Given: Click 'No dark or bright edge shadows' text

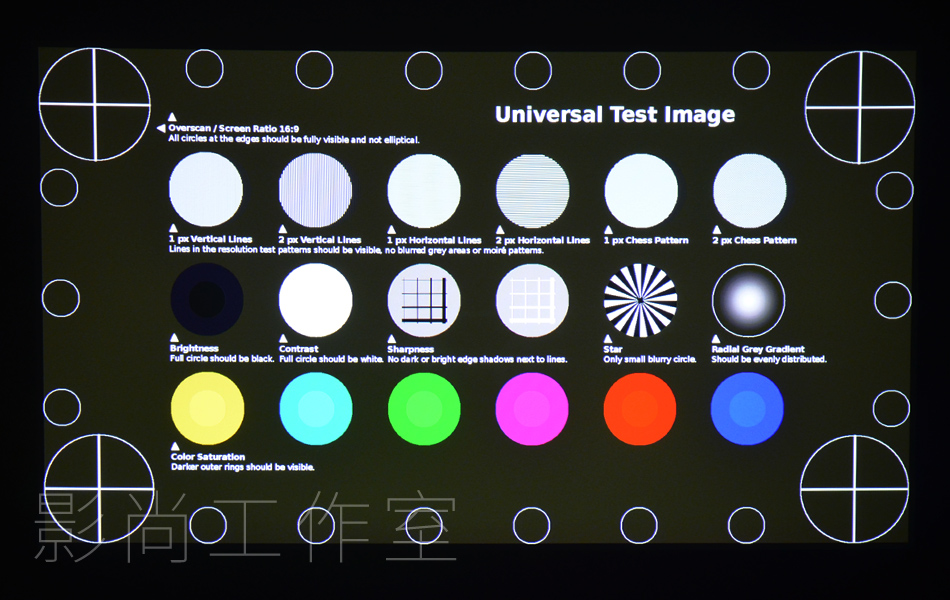Looking at the screenshot, I should pos(477,359).
